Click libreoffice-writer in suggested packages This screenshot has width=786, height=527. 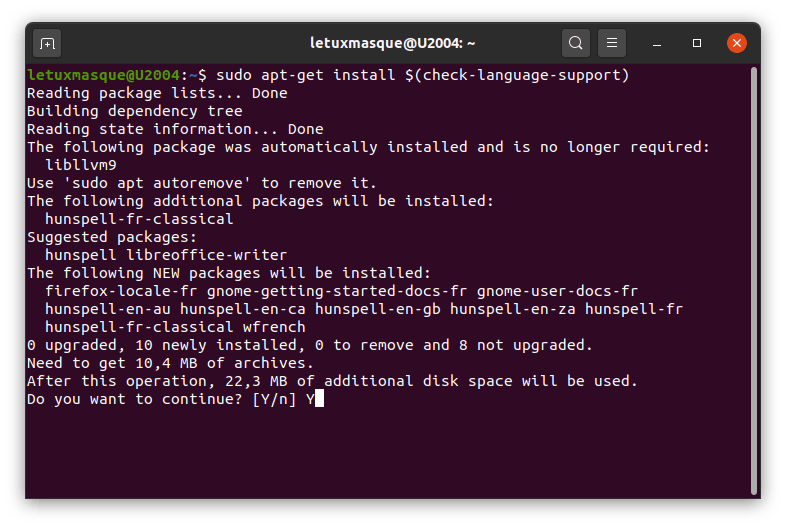point(207,255)
